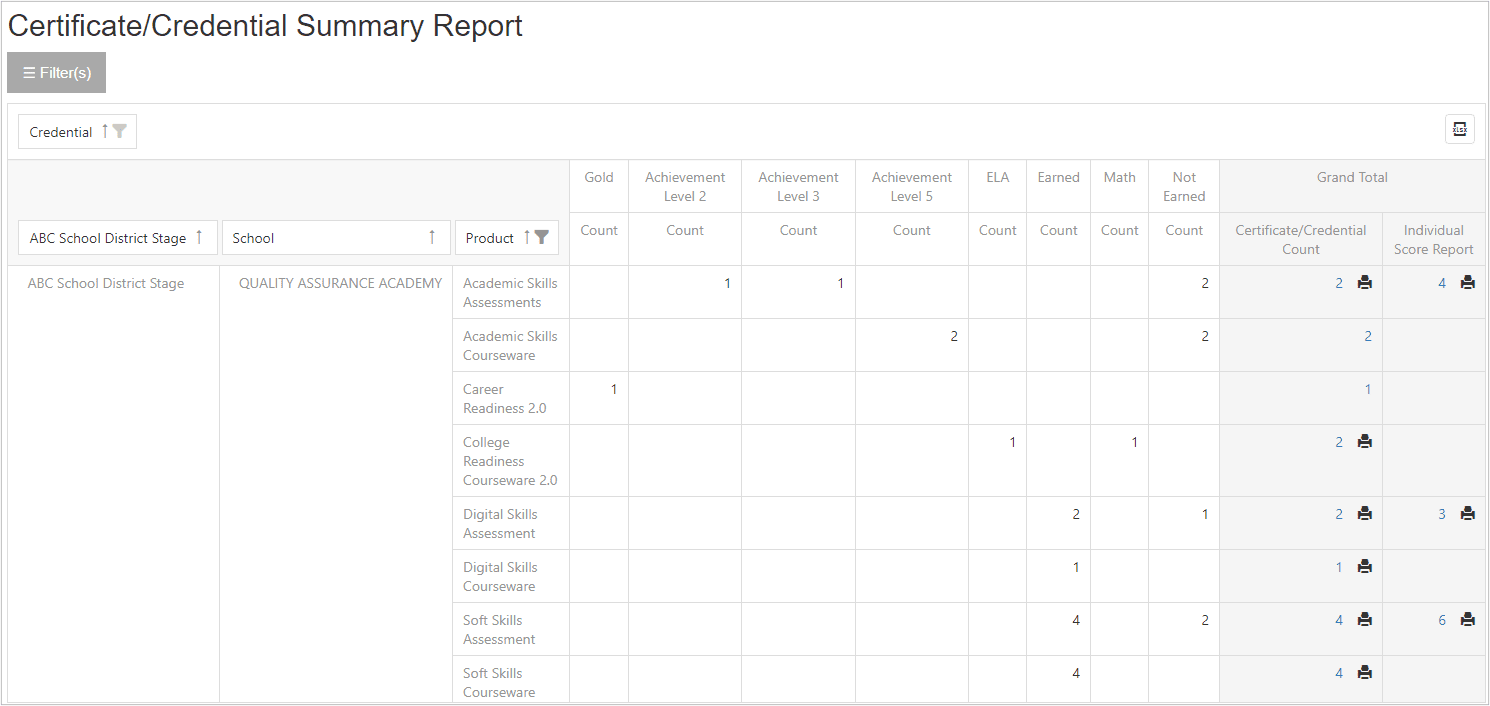Open individual score report count 6

click(x=1442, y=620)
